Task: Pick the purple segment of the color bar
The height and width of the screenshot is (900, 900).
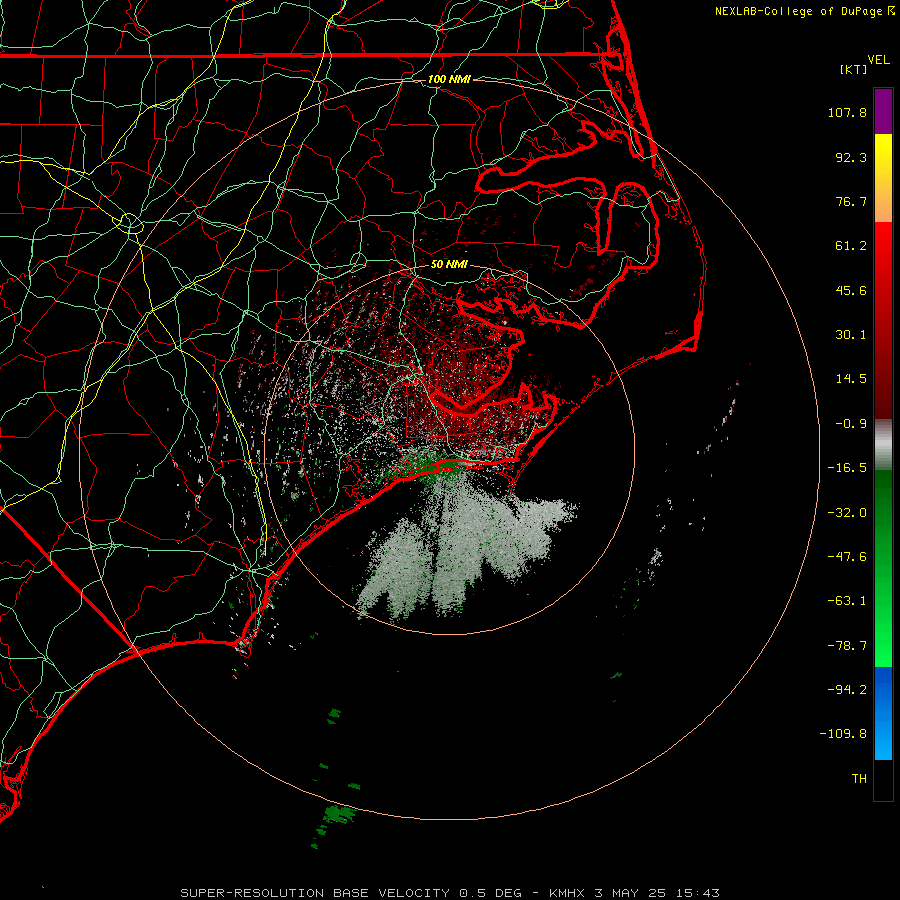Action: coord(883,112)
